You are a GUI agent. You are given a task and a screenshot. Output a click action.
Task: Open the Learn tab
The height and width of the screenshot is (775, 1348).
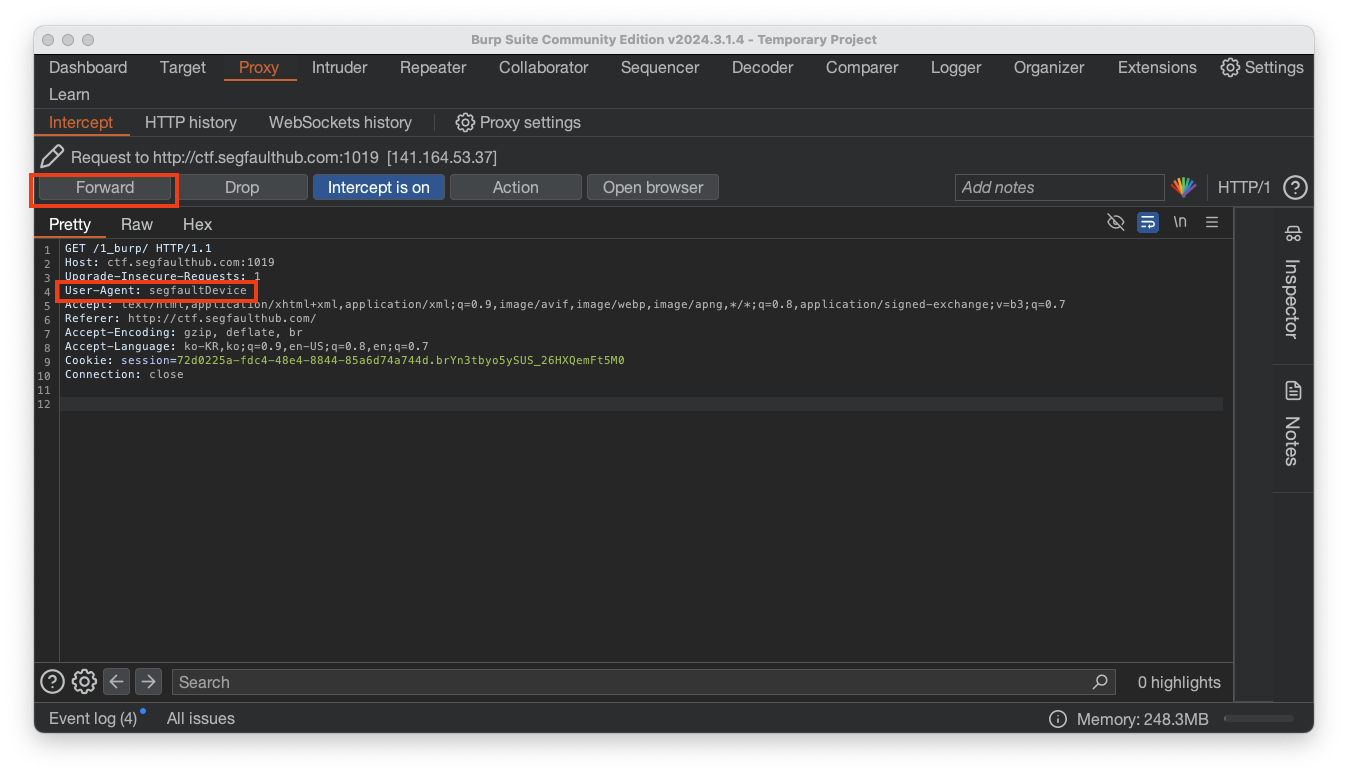[x=69, y=95]
